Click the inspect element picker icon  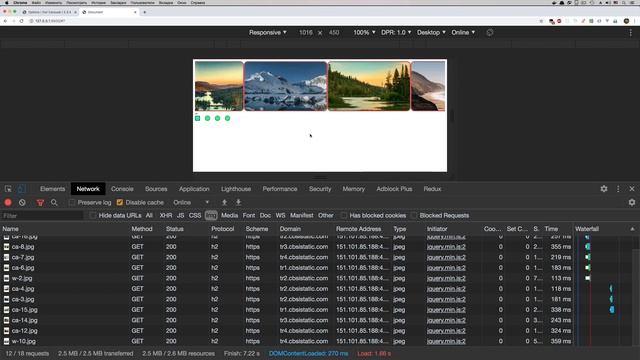(8, 189)
